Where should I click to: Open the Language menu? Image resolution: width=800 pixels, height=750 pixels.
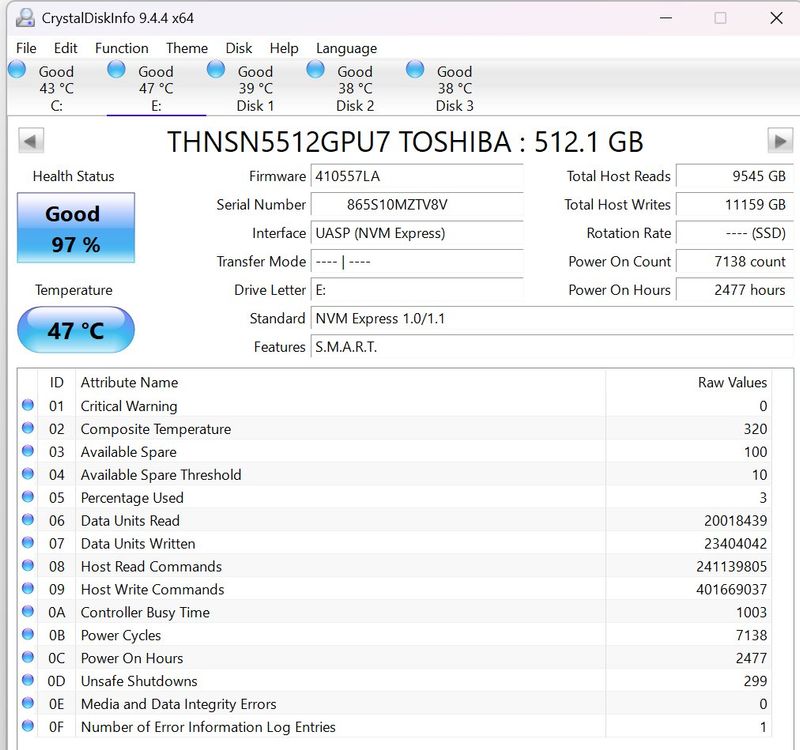coord(345,48)
